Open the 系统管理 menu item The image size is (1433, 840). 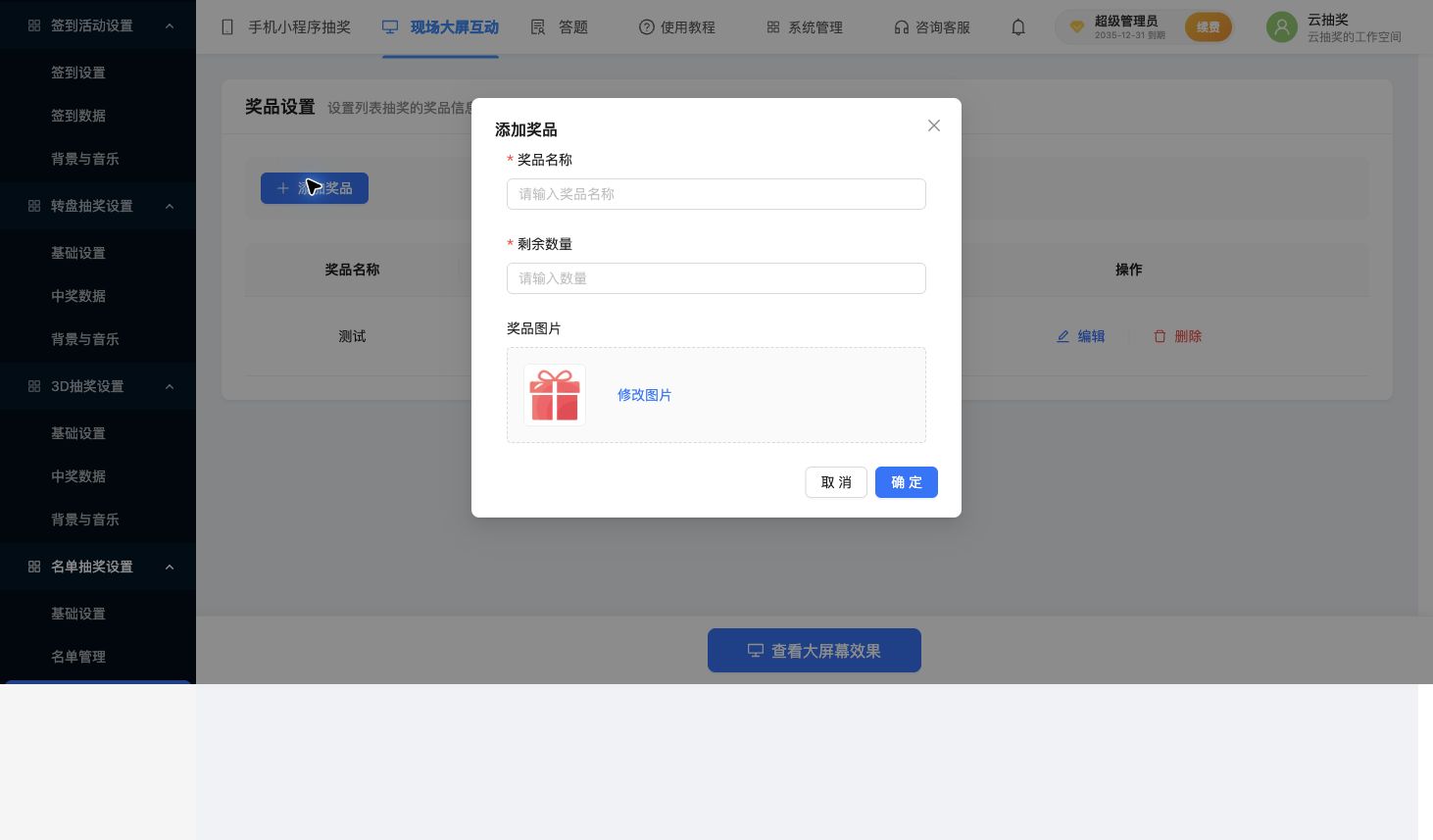804,27
